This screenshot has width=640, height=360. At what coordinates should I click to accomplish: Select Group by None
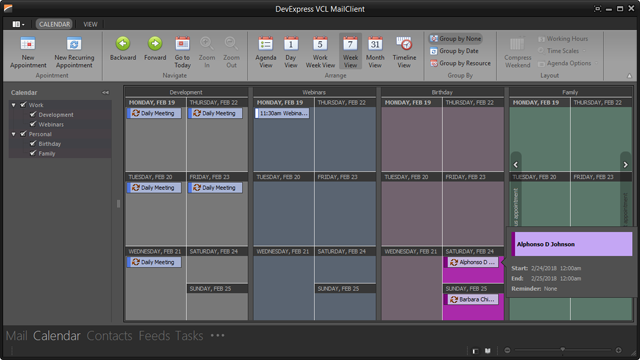click(x=456, y=39)
